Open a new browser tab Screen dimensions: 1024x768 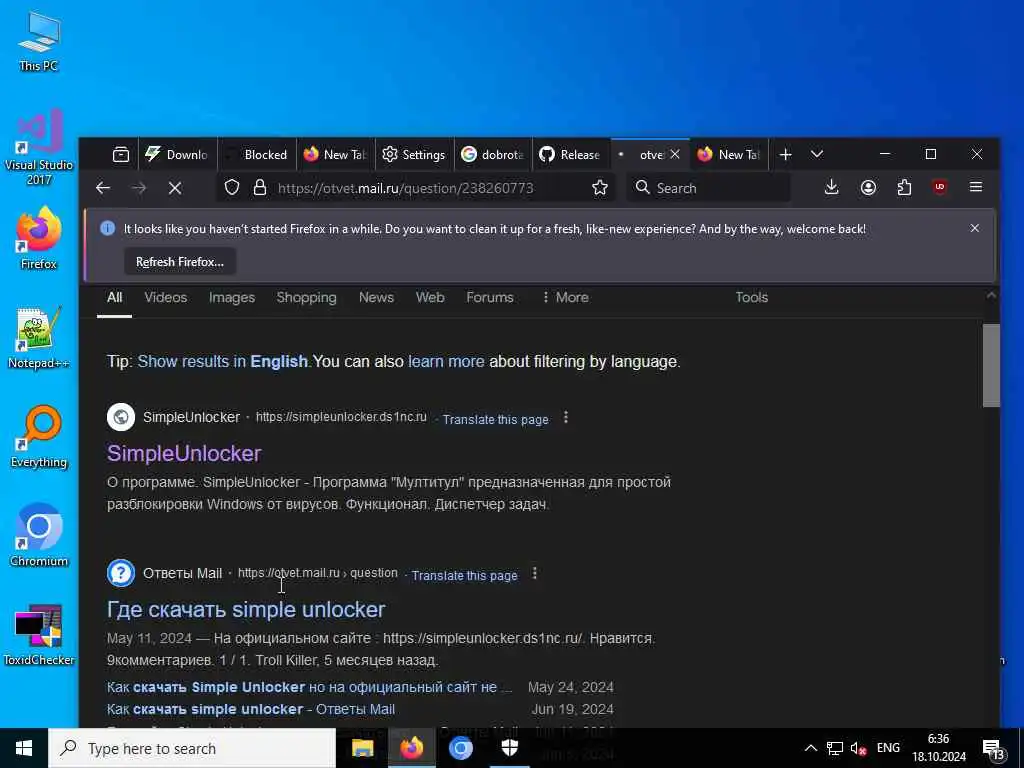pos(786,155)
